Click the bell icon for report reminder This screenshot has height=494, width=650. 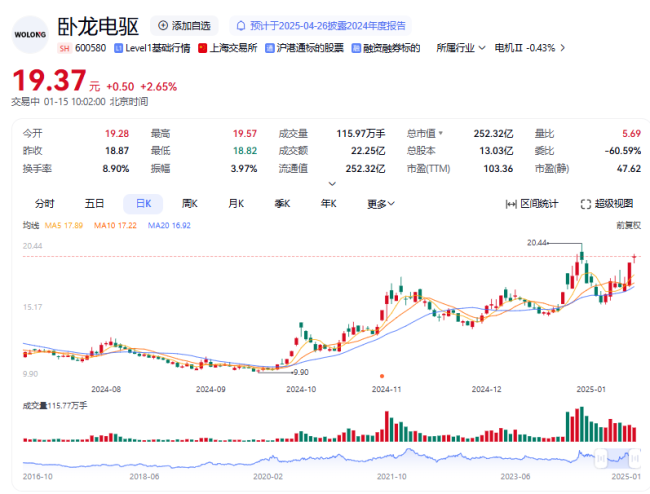click(x=241, y=26)
